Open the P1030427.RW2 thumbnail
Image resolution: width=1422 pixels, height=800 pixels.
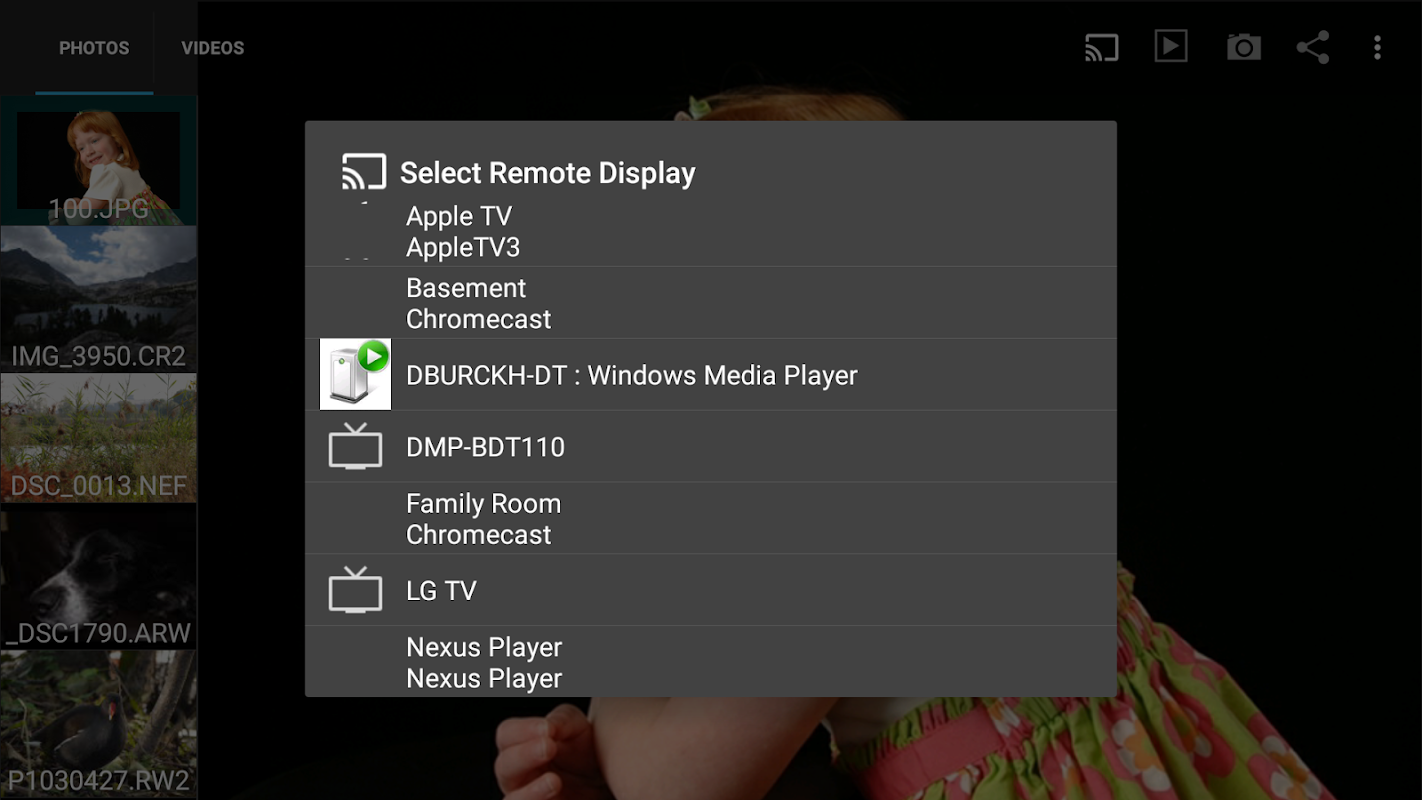(98, 724)
